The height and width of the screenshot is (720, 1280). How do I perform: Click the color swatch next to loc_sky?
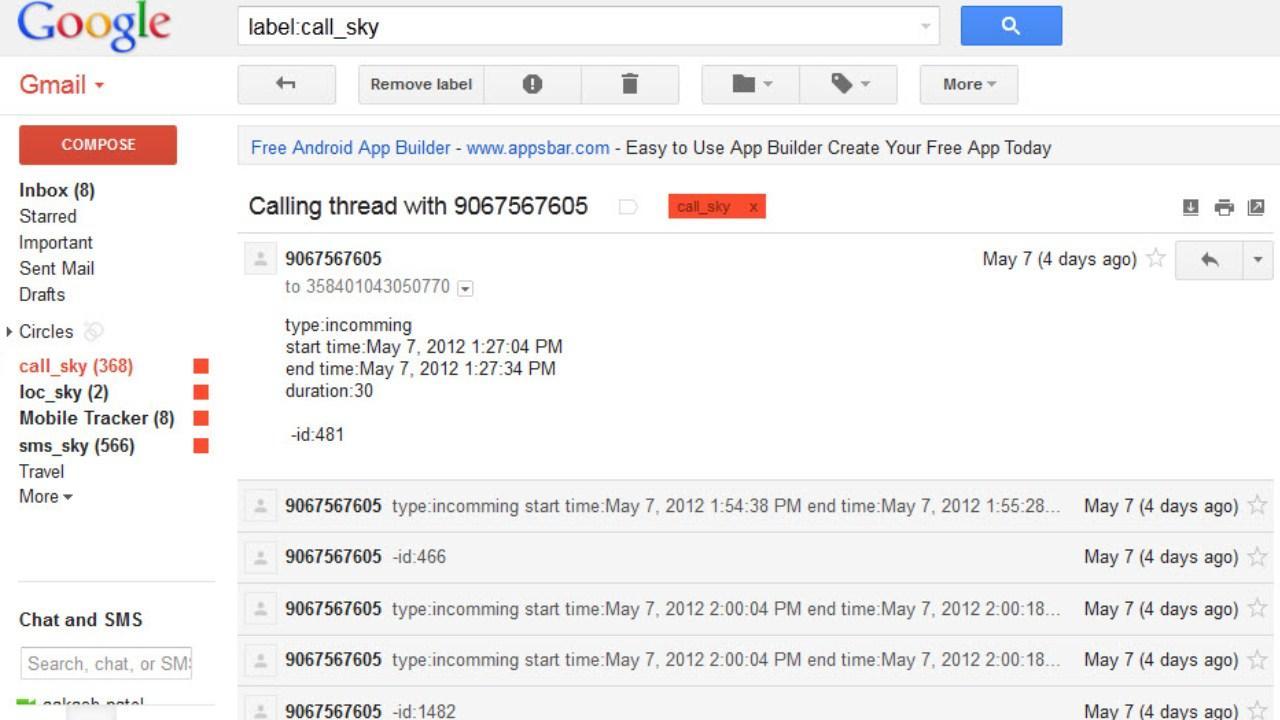(201, 392)
